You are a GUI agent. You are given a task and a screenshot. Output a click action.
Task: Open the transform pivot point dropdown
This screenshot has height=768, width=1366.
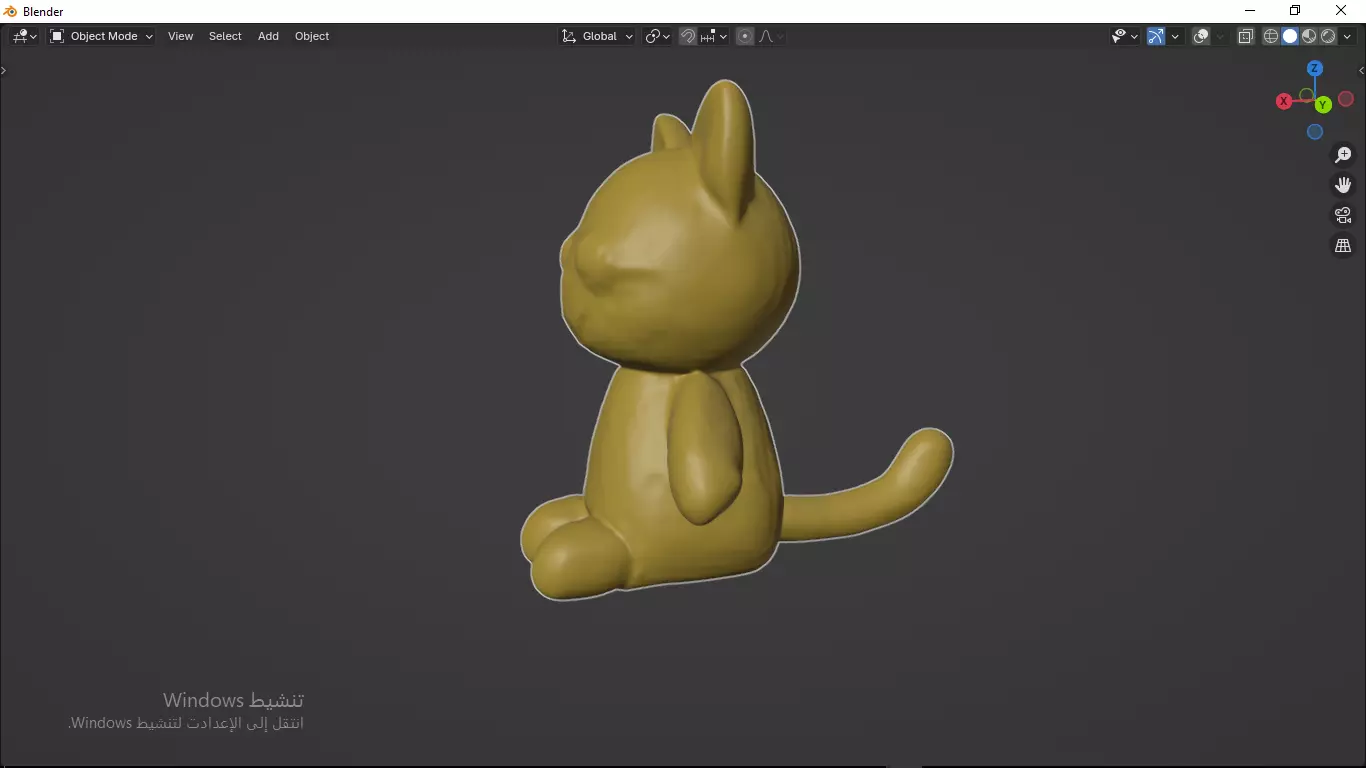pyautogui.click(x=657, y=36)
